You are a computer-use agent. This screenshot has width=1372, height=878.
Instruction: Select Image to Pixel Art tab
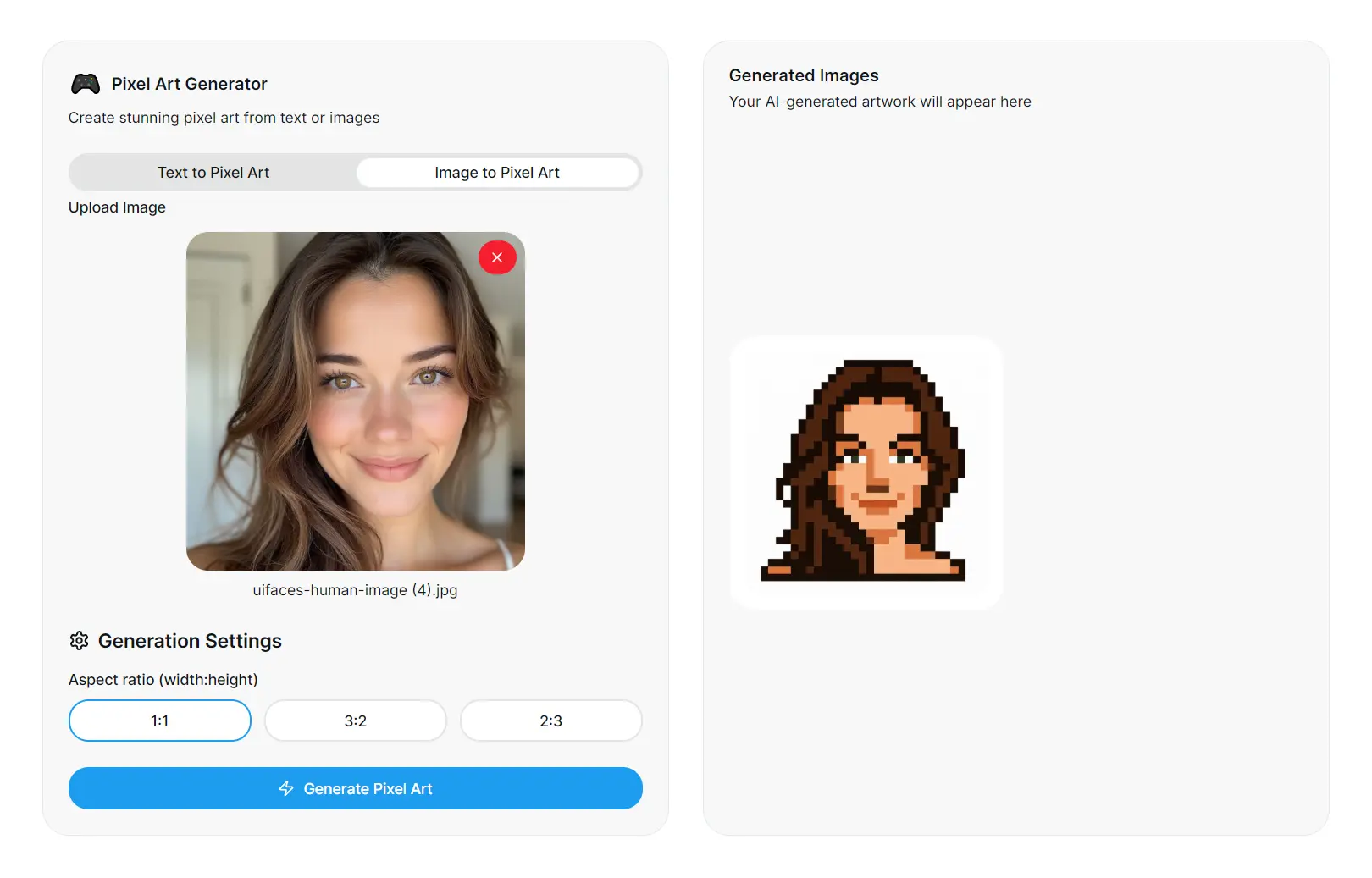click(497, 173)
